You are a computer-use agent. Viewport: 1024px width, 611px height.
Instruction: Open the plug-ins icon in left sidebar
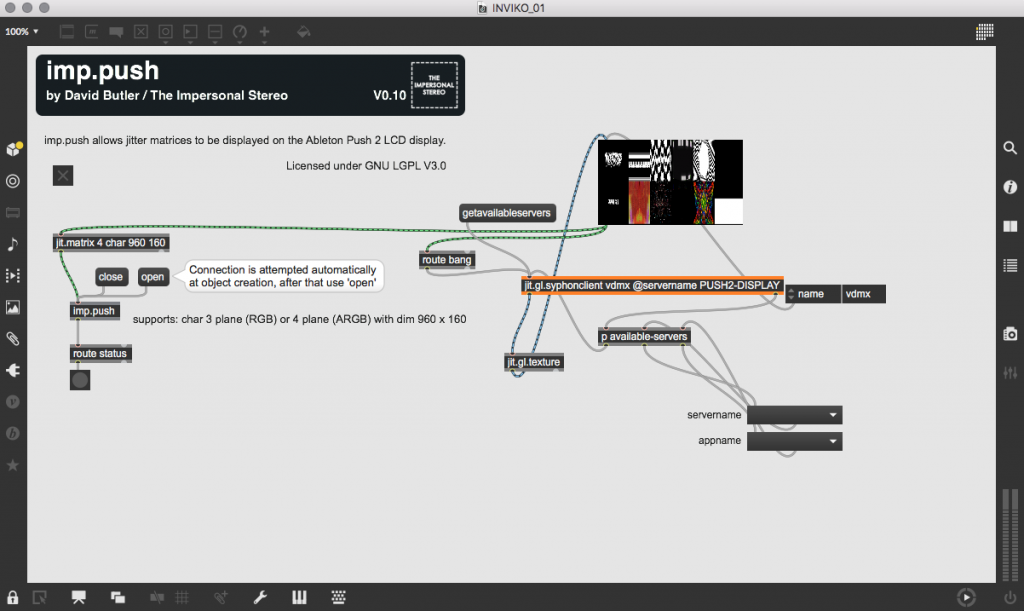pos(12,370)
